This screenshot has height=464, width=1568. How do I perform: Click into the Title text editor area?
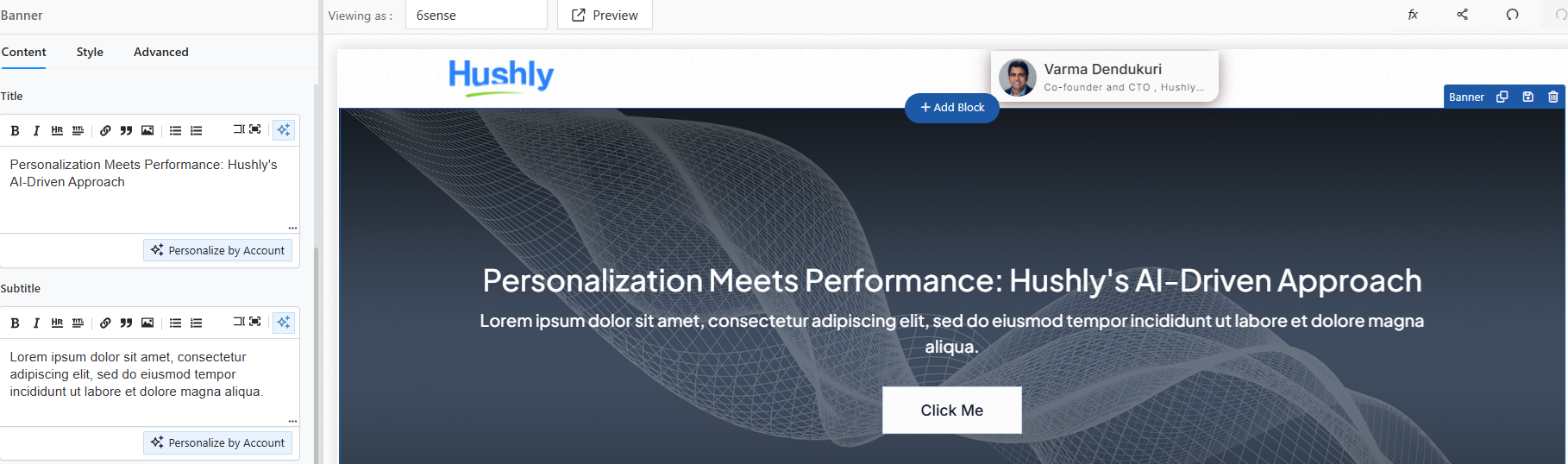149,190
